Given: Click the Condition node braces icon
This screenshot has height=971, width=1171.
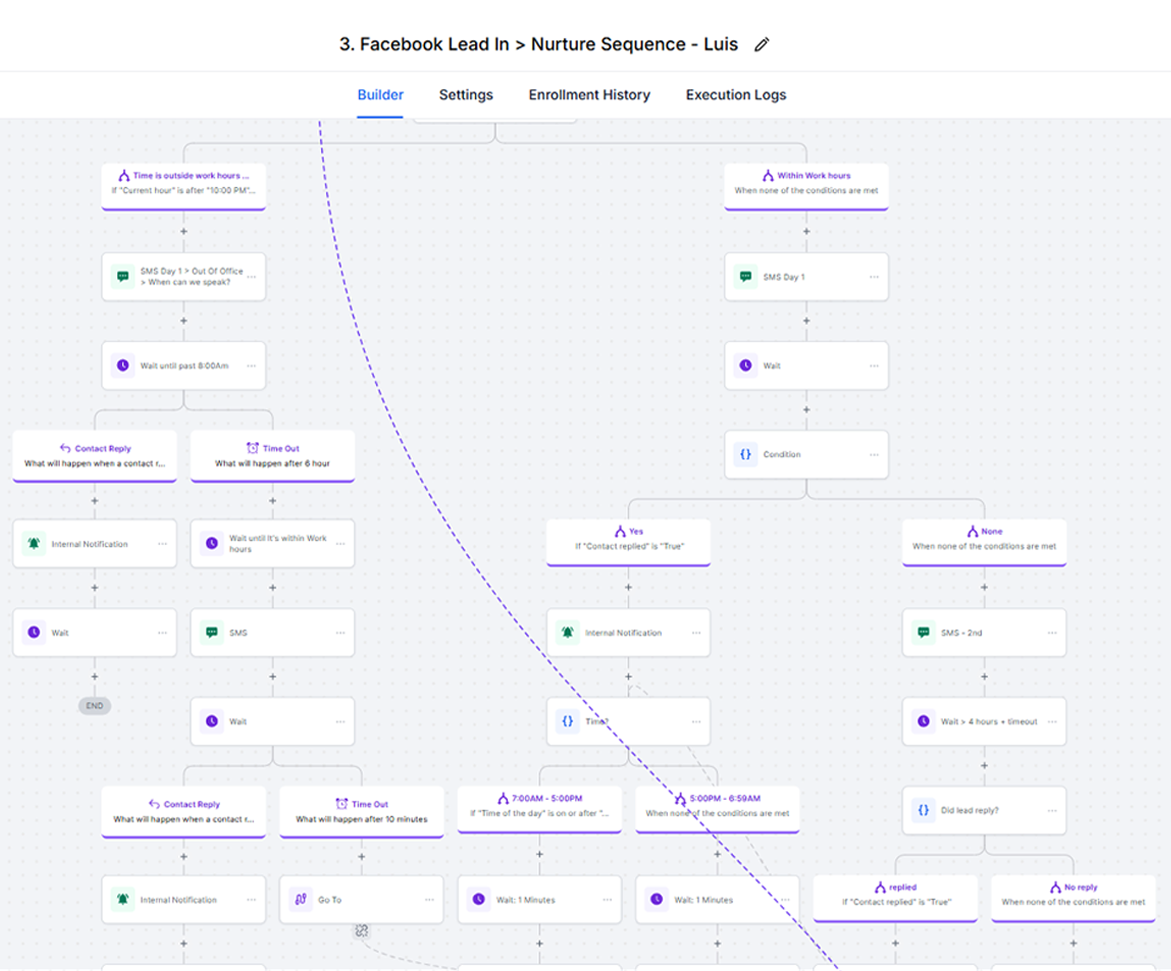Looking at the screenshot, I should coord(745,454).
